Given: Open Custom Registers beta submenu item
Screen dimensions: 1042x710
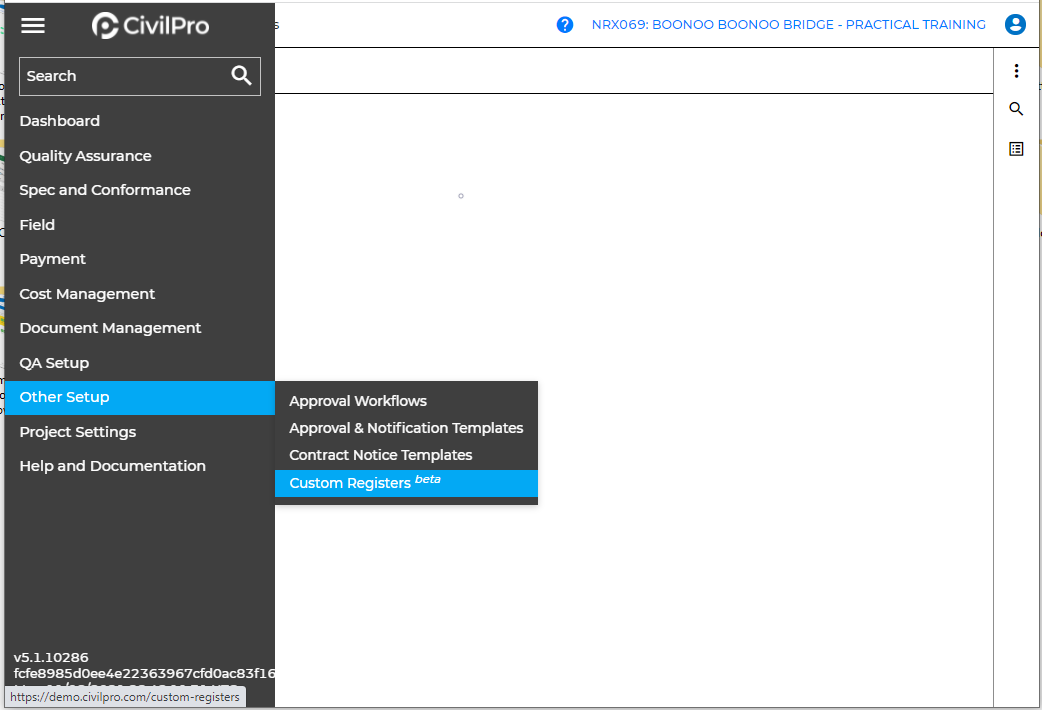Looking at the screenshot, I should click(x=364, y=483).
